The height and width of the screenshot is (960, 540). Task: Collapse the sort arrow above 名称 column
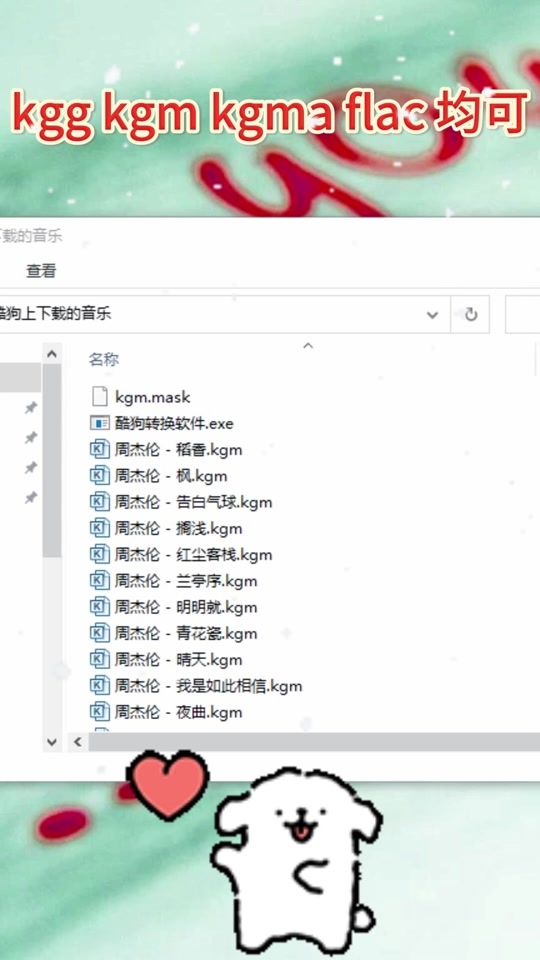click(308, 347)
